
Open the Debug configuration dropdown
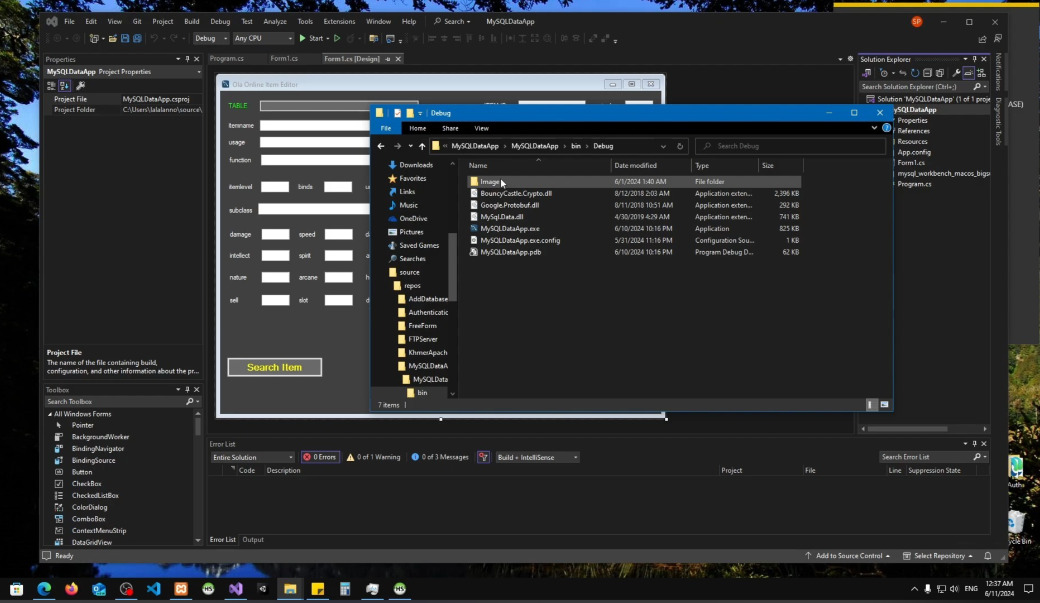pyautogui.click(x=210, y=38)
